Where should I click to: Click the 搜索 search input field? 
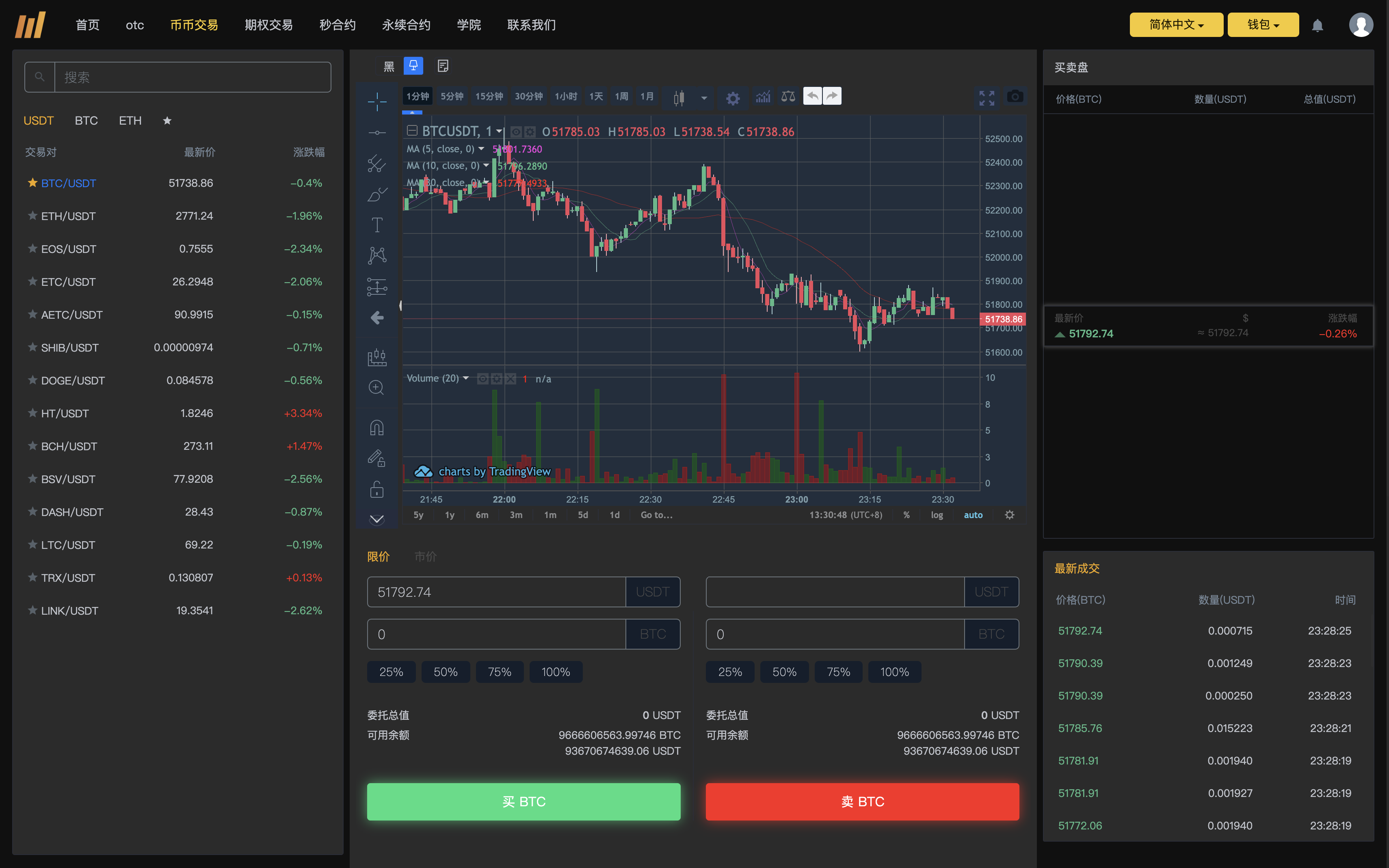pyautogui.click(x=193, y=77)
